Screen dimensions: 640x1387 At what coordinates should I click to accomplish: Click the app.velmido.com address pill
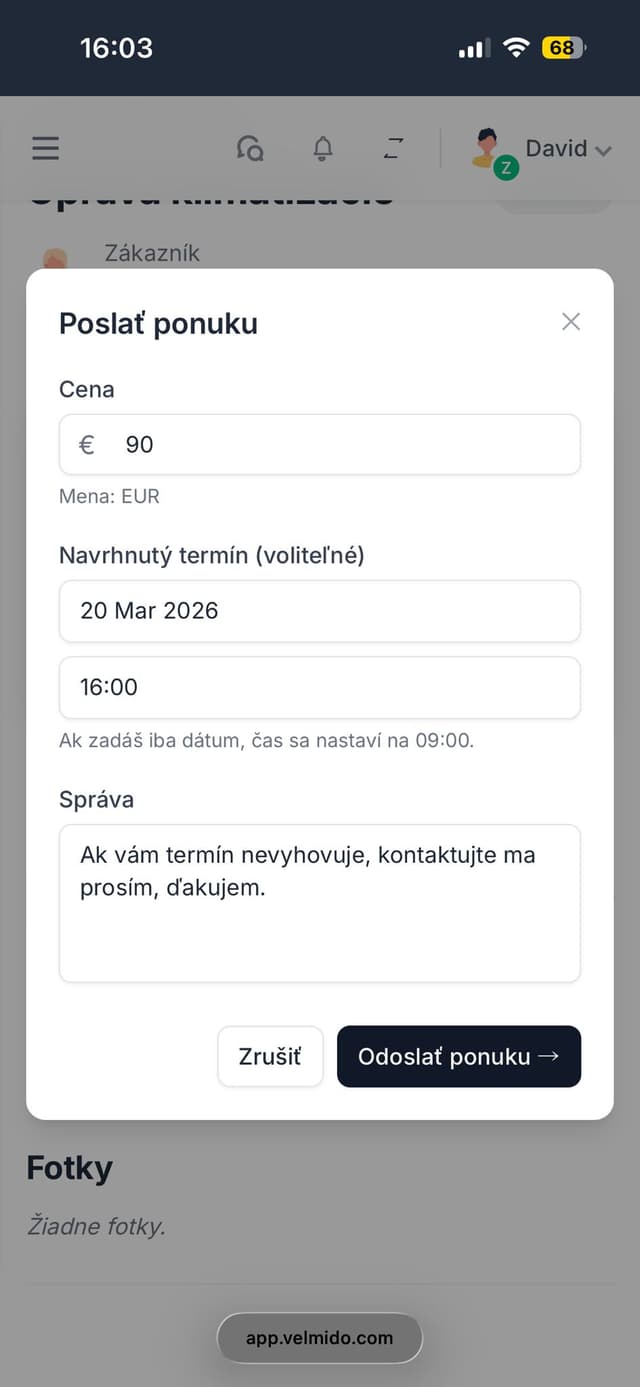click(320, 1338)
